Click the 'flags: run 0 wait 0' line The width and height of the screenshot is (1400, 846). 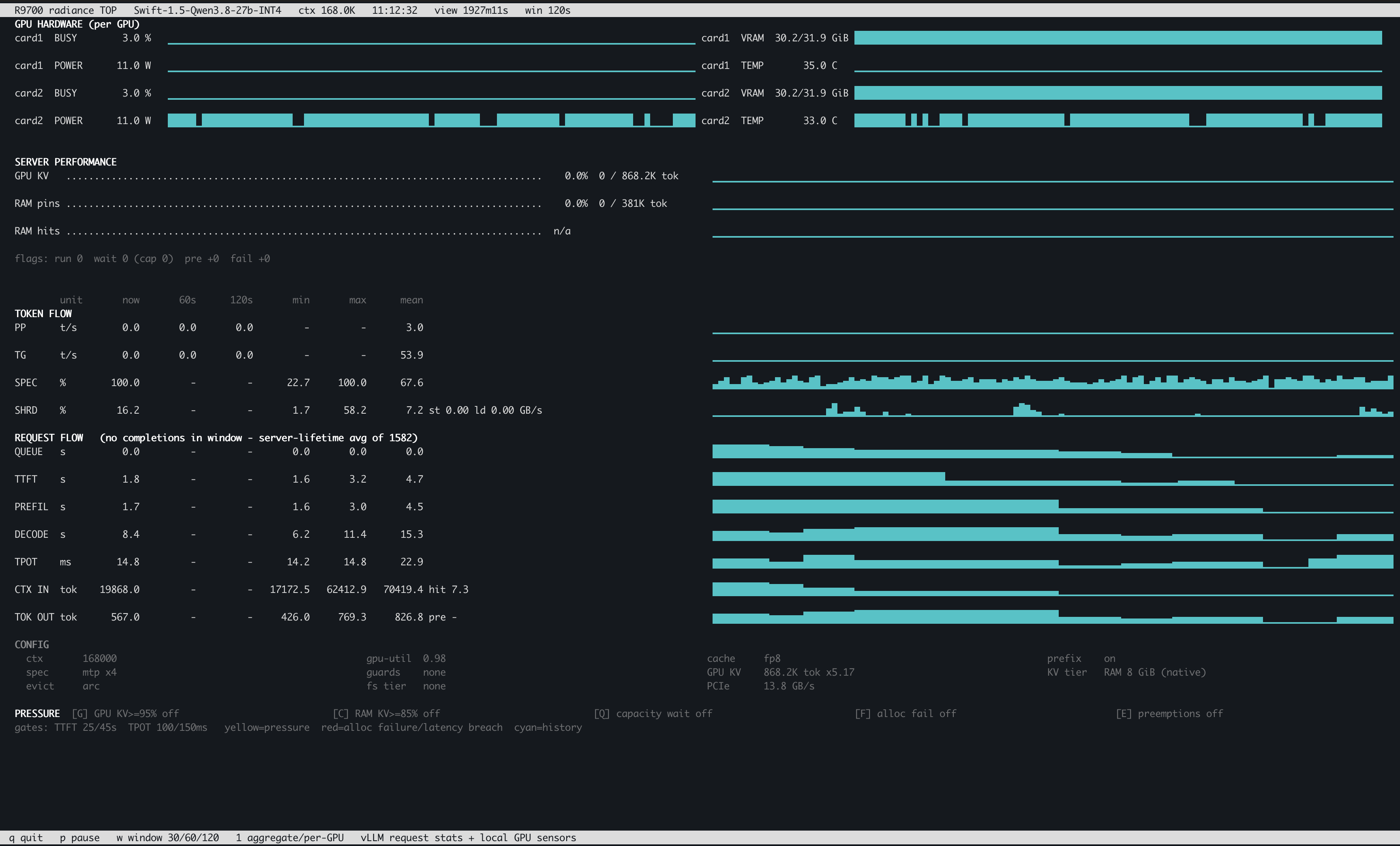click(142, 259)
